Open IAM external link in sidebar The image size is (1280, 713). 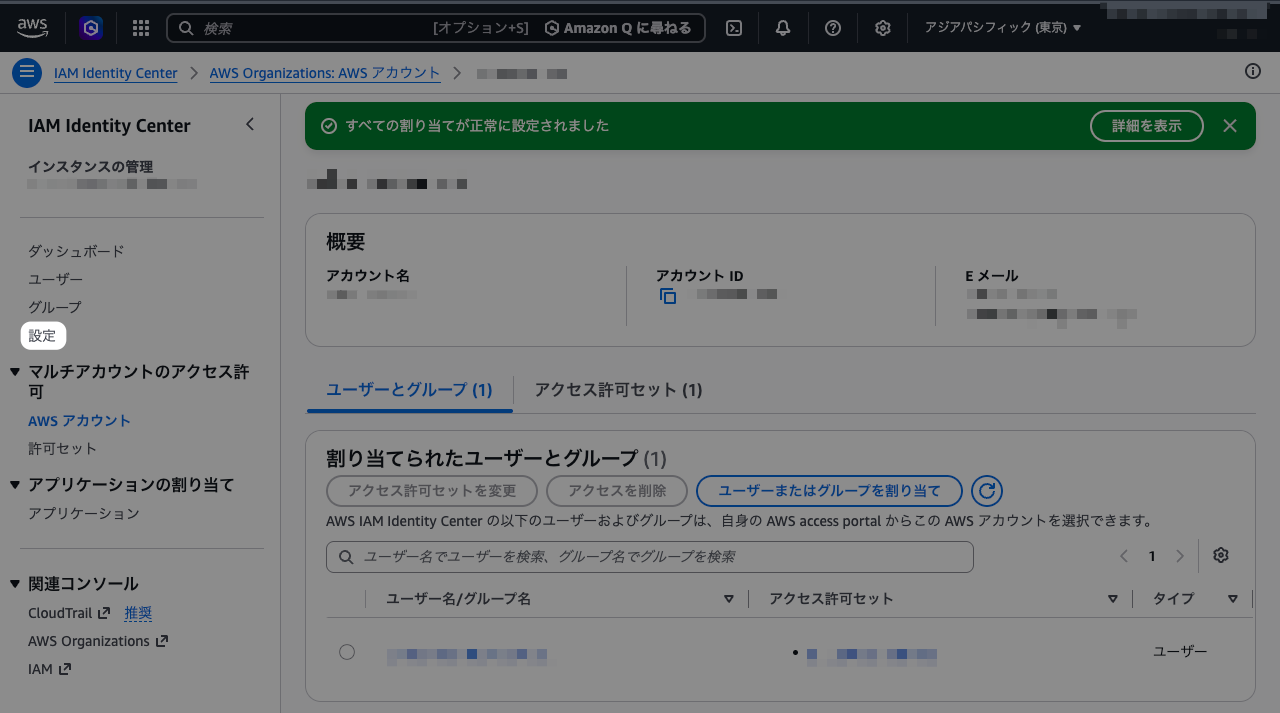tap(49, 669)
